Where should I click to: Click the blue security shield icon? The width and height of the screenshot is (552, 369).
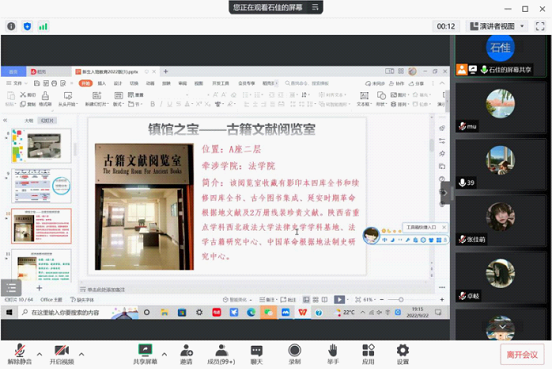27,26
